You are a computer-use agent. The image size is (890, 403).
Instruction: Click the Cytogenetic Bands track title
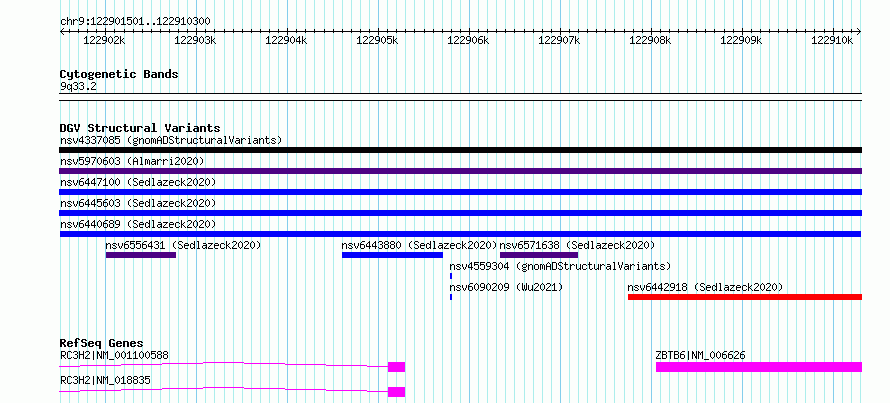click(x=119, y=74)
